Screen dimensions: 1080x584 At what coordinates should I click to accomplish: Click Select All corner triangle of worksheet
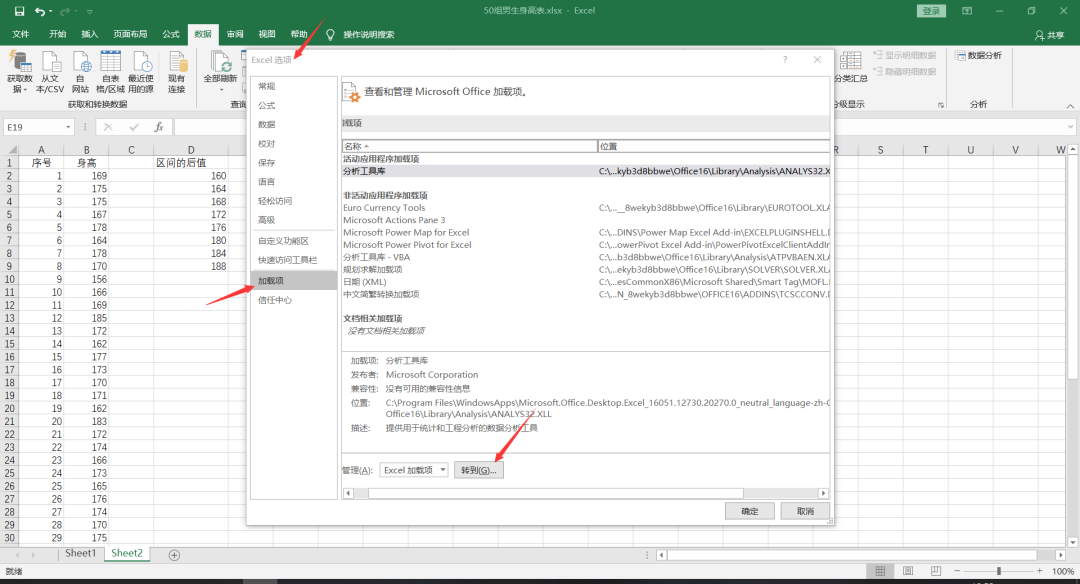[x=12, y=149]
